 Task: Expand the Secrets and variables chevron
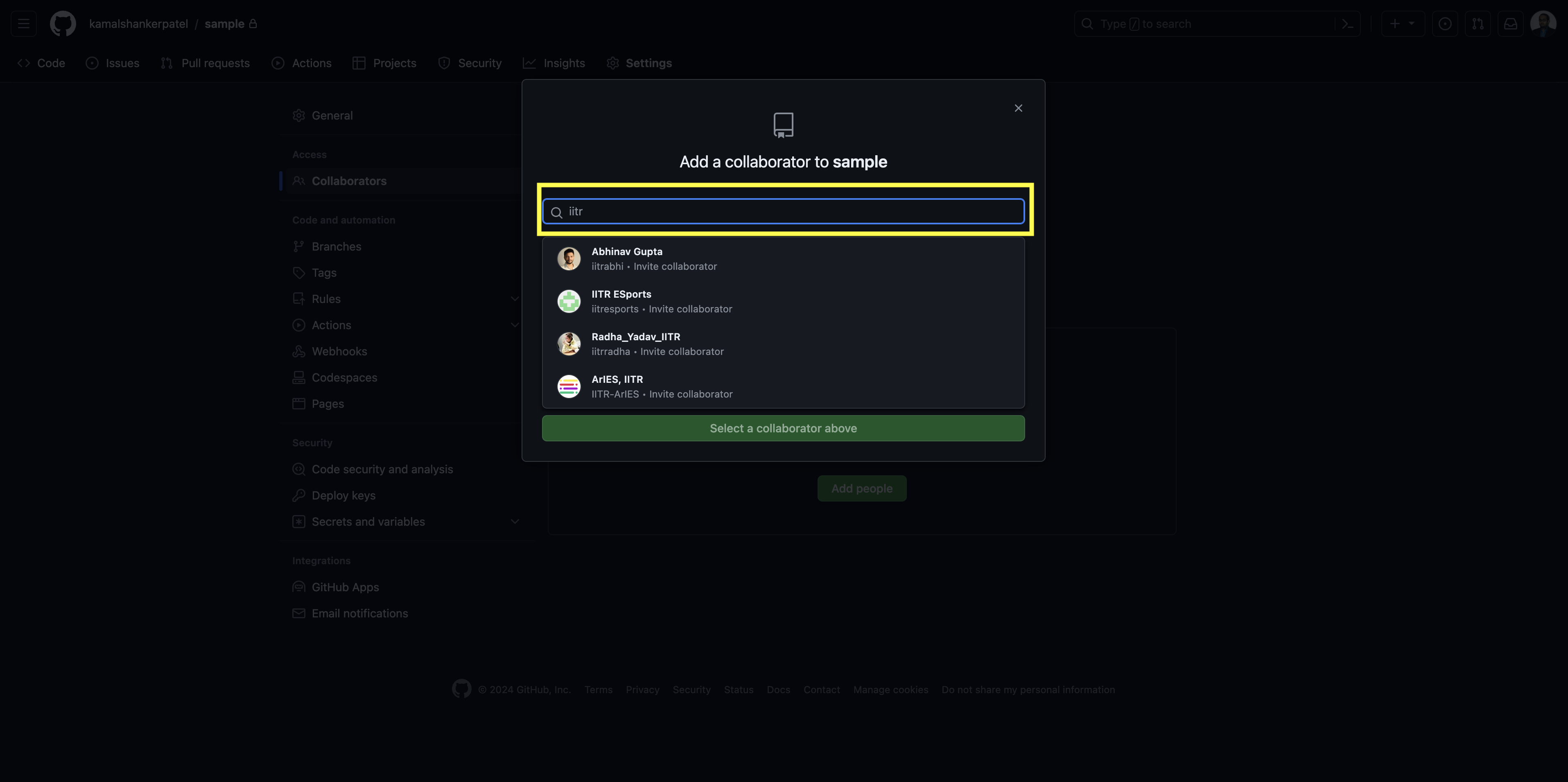click(x=514, y=522)
